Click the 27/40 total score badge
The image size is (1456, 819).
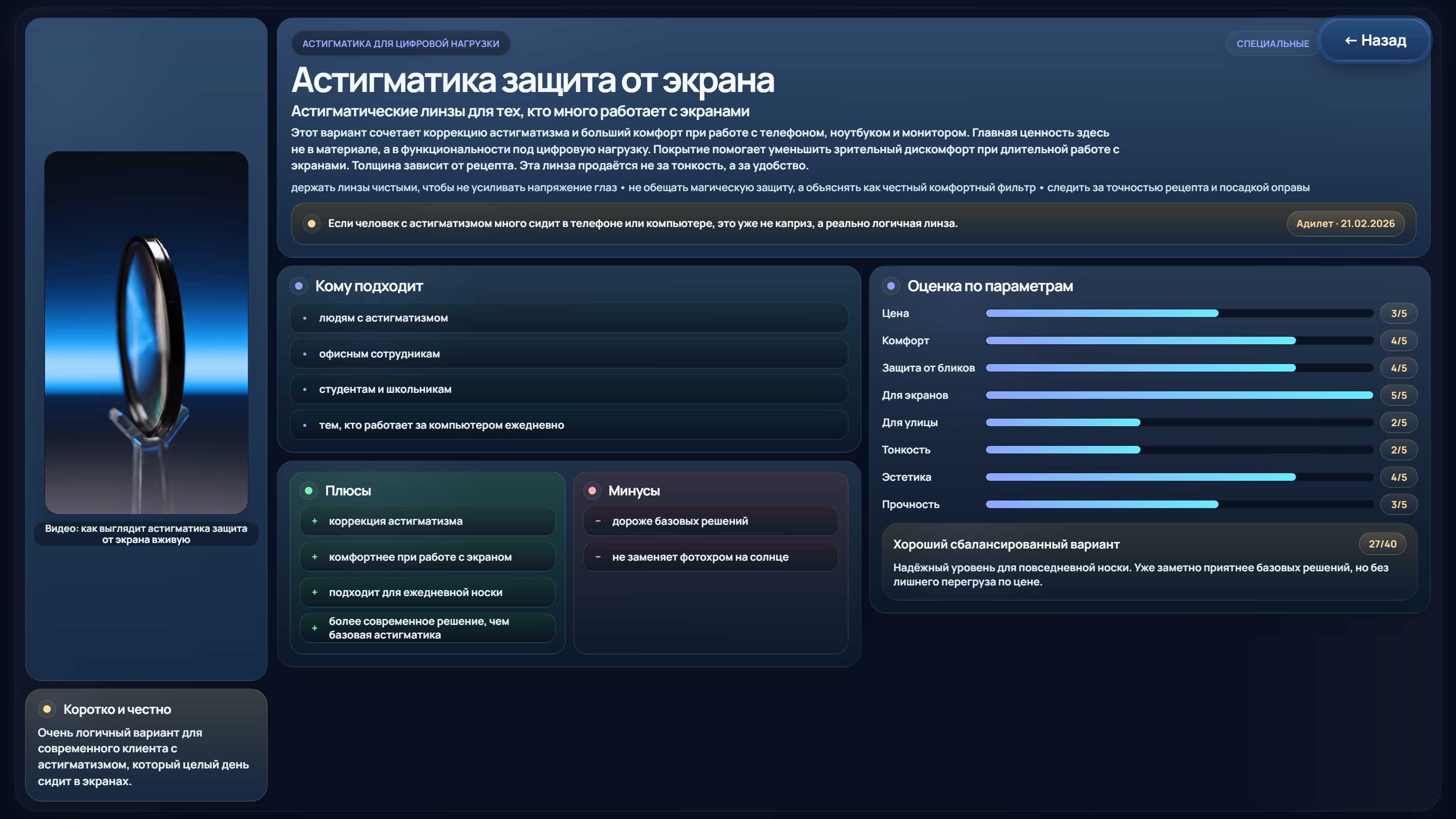point(1382,544)
